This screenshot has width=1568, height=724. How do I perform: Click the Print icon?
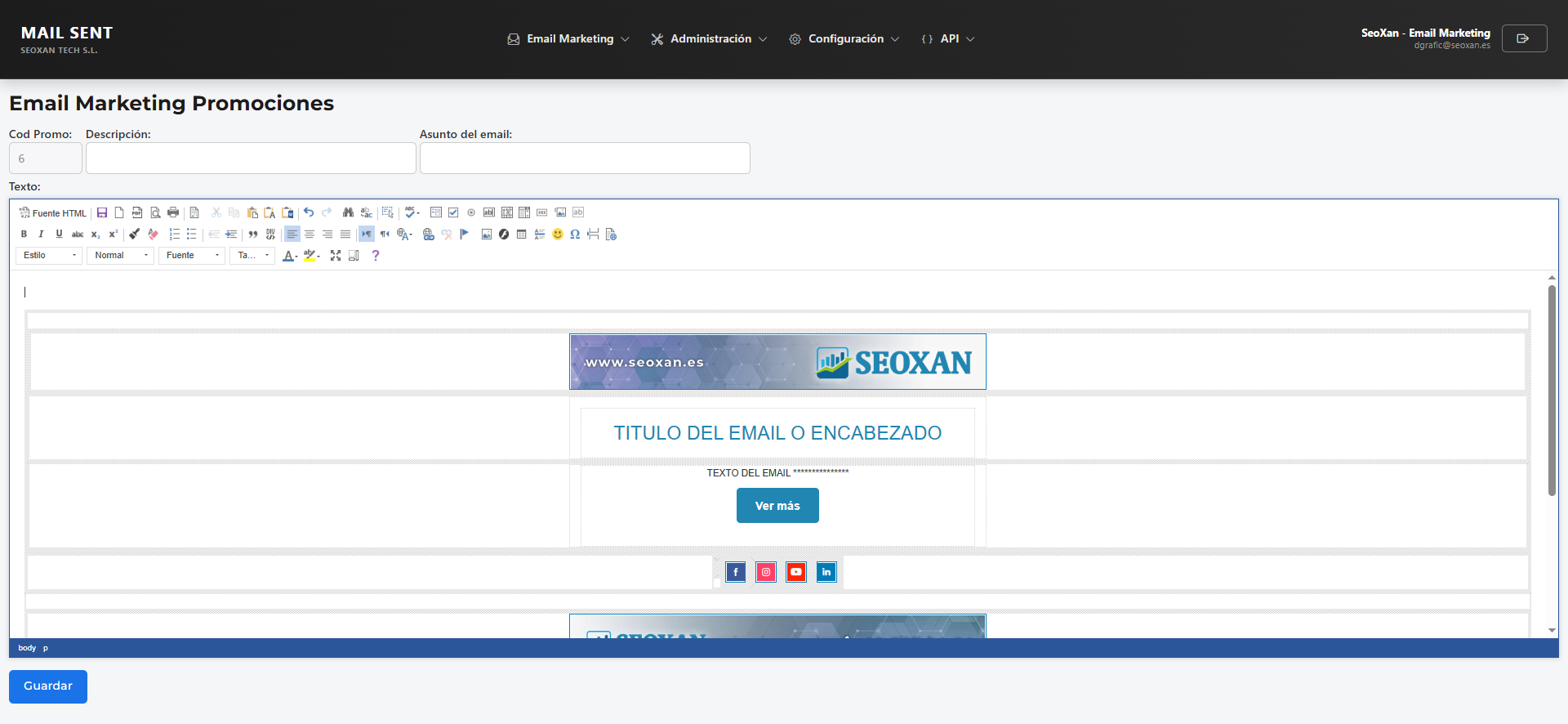[173, 212]
